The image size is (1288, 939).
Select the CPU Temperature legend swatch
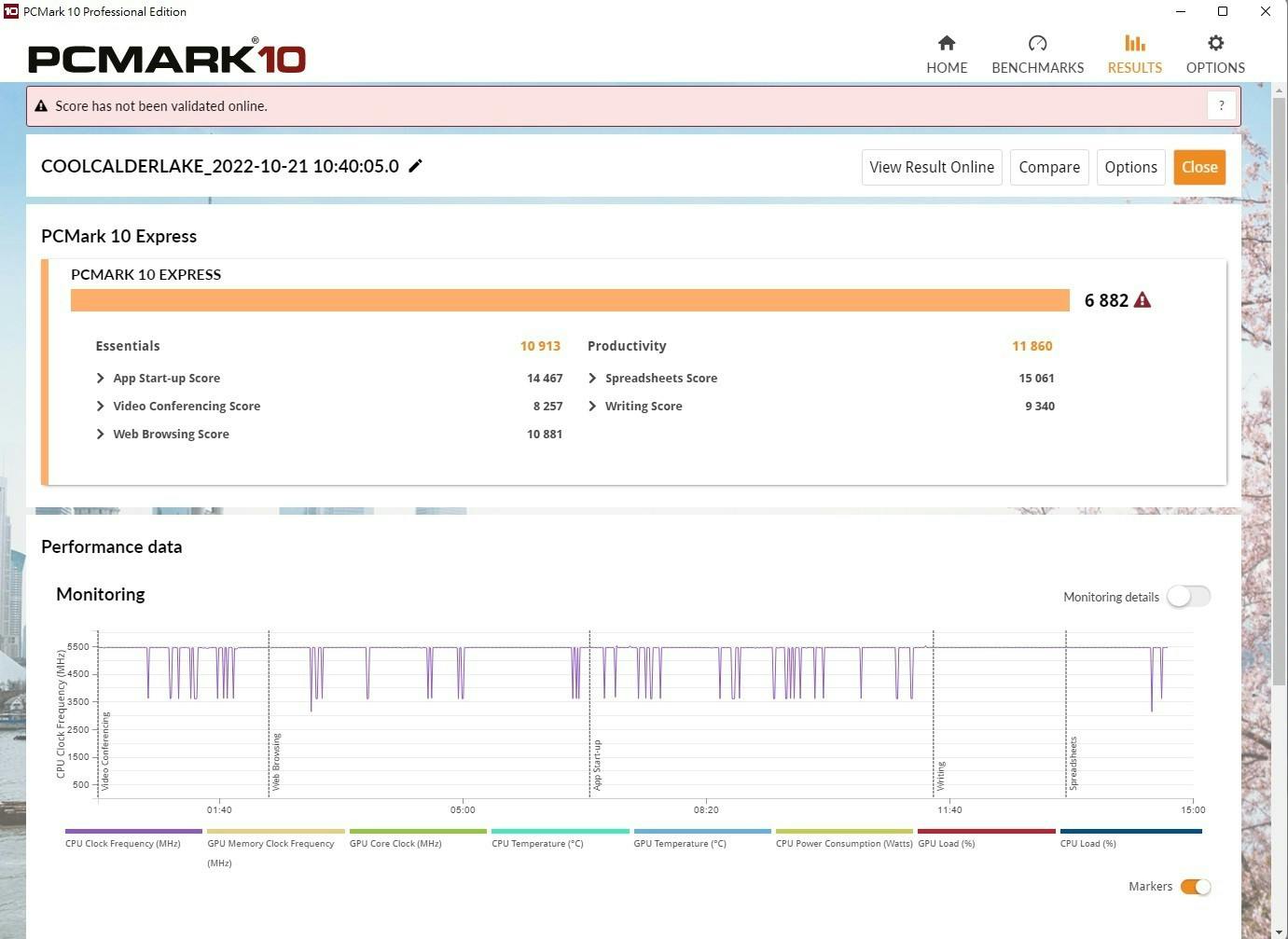560,831
